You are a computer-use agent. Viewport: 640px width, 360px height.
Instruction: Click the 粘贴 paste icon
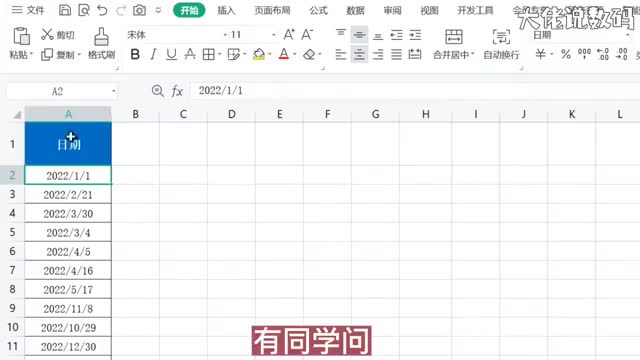(x=21, y=36)
